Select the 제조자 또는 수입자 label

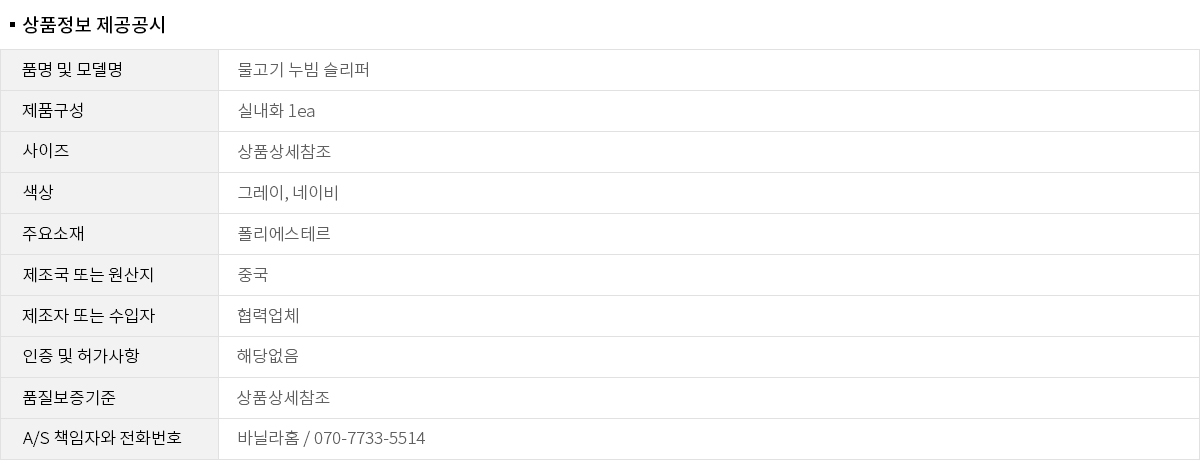pyautogui.click(x=88, y=316)
